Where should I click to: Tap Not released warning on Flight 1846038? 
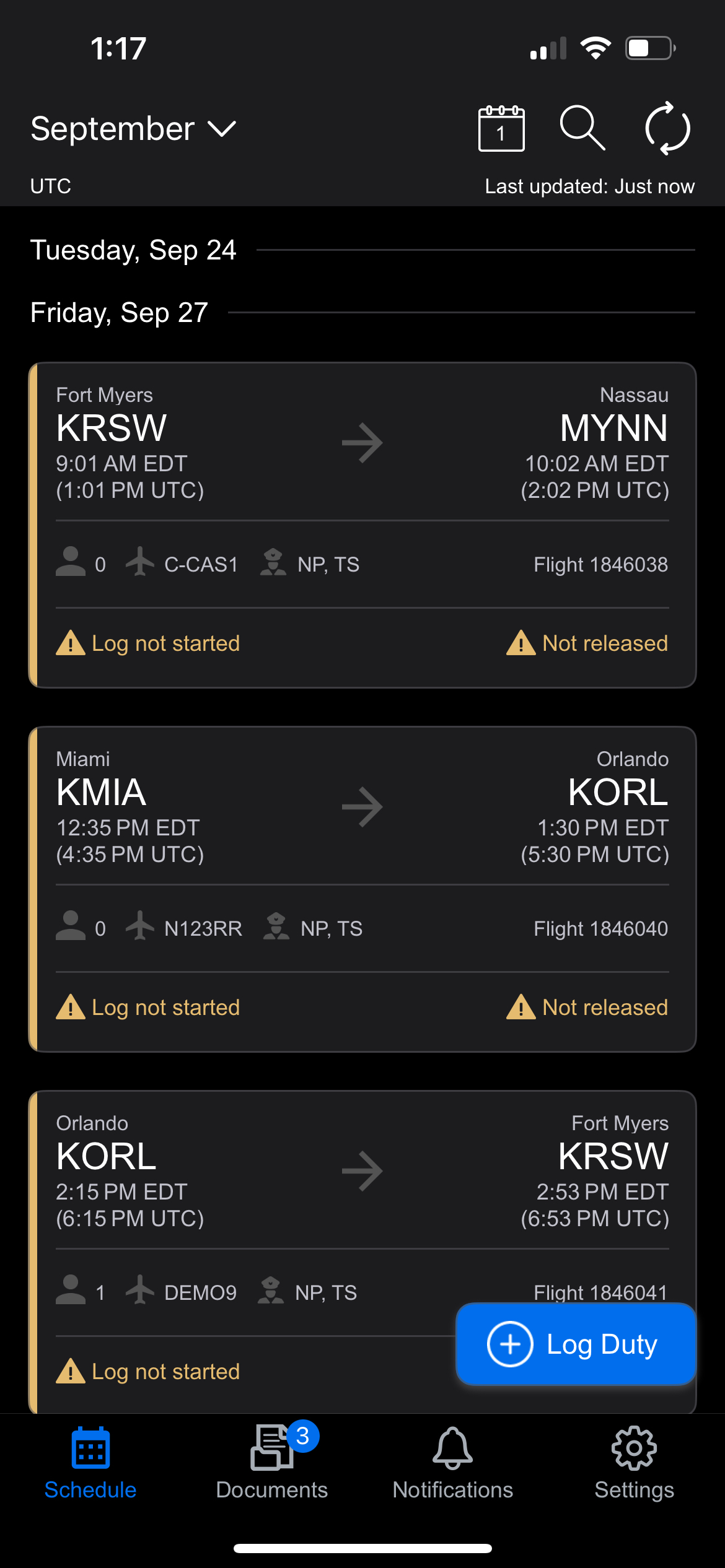605,643
